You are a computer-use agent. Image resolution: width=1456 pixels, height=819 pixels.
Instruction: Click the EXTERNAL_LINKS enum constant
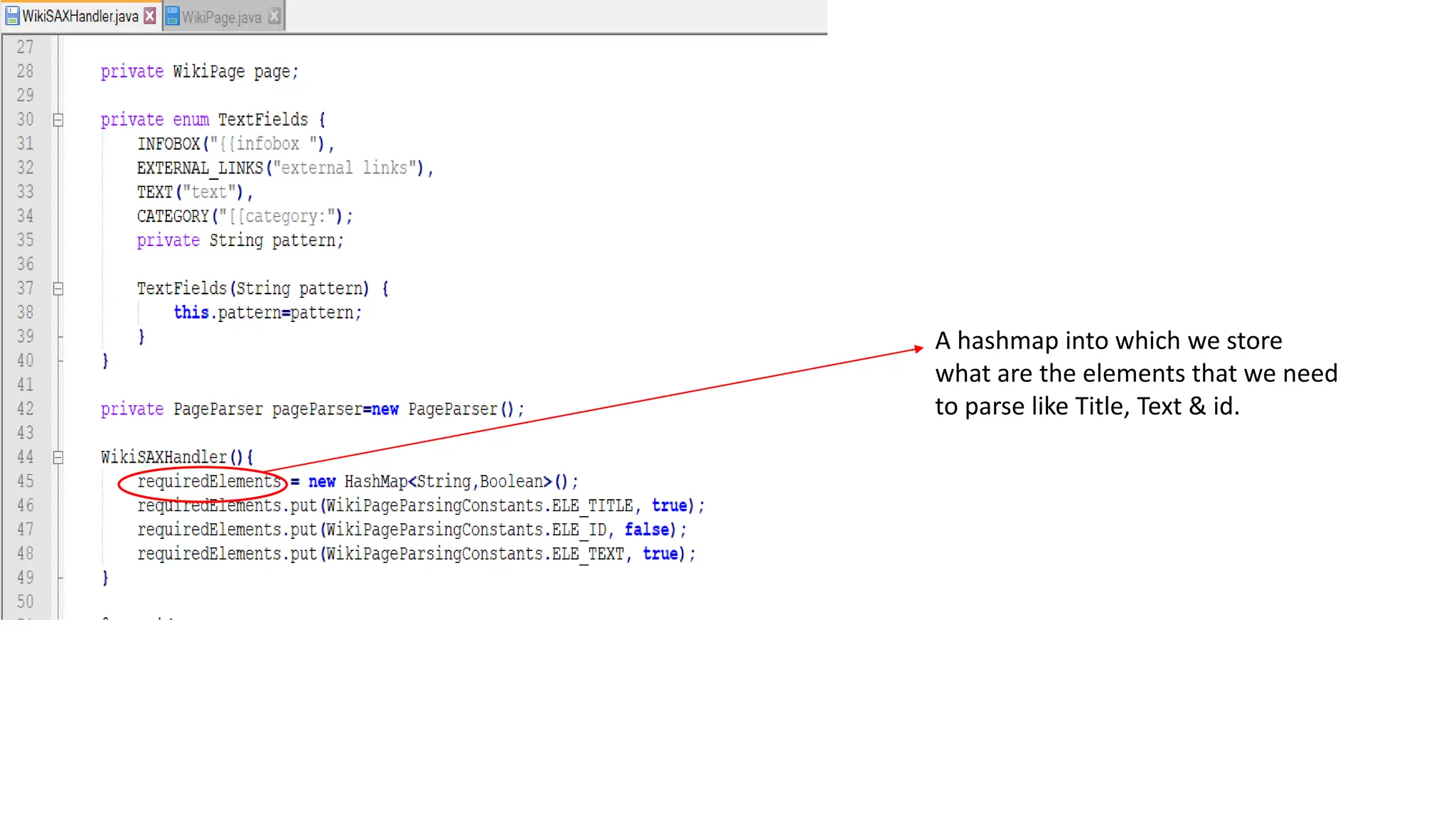[x=200, y=168]
